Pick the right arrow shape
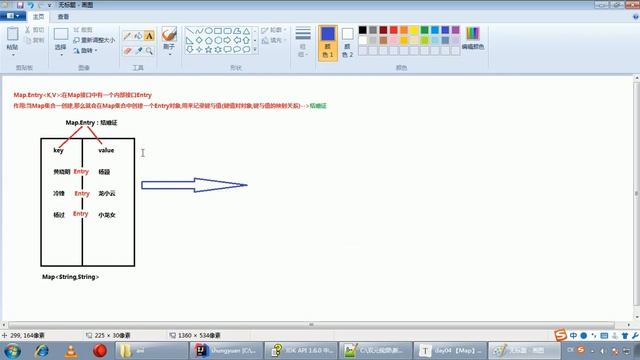The width and height of the screenshot is (640, 360). click(227, 40)
